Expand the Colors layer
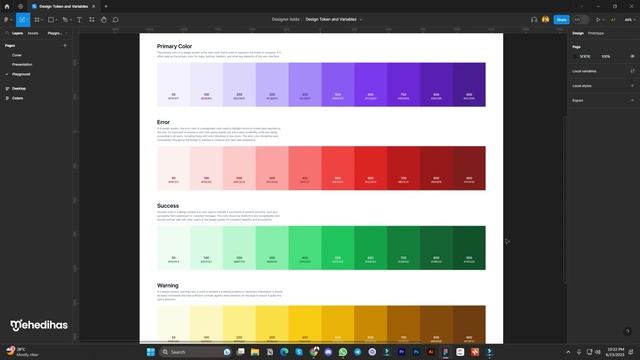Viewport: 640px width, 360px height. [7, 98]
